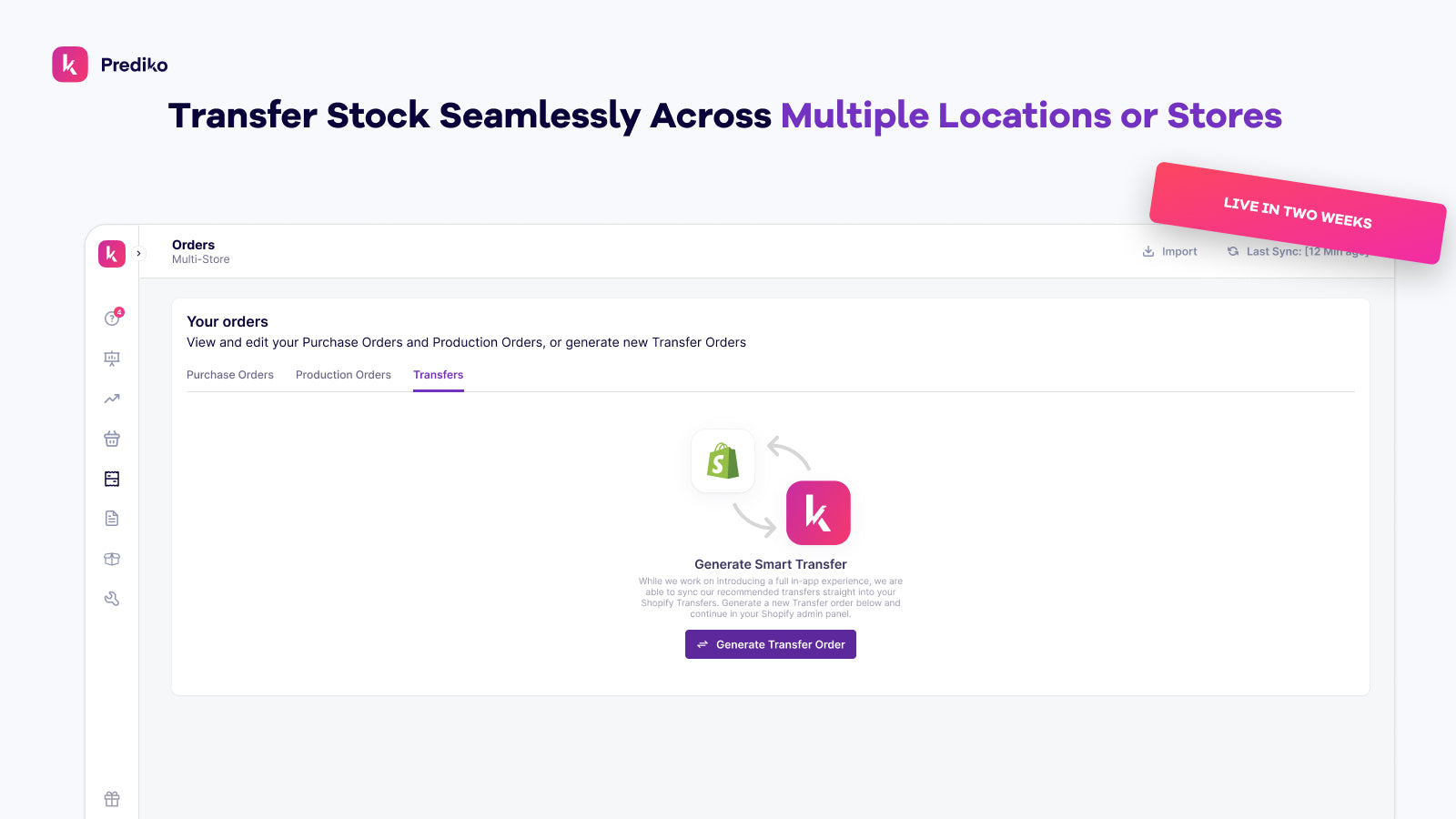Click the Import button in header
This screenshot has height=819, width=1456.
(x=1170, y=252)
